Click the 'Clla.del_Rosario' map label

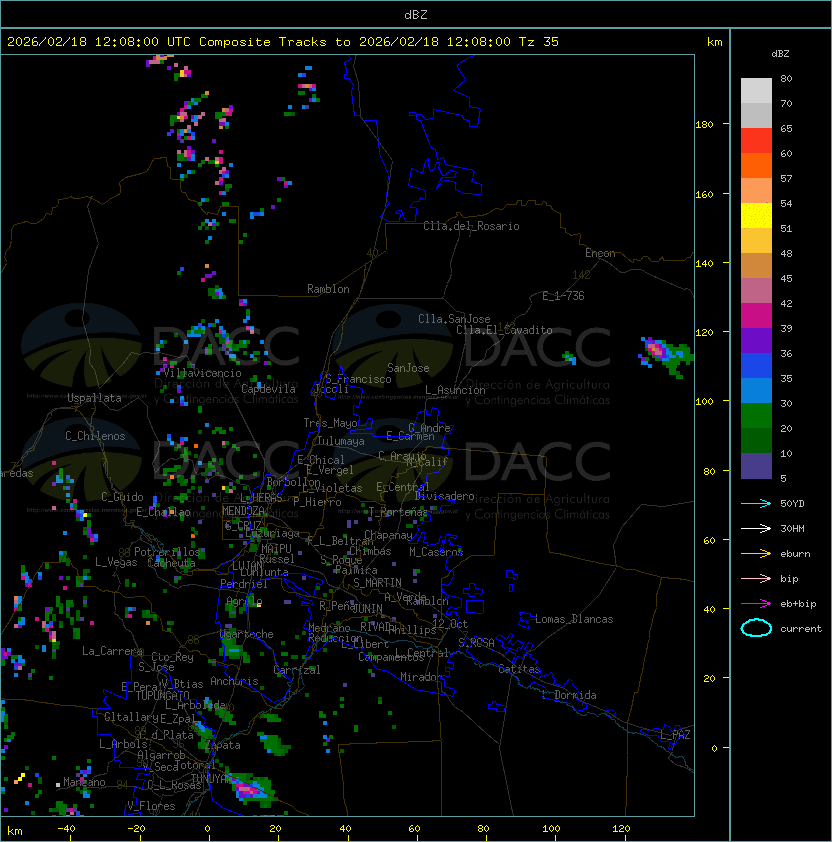tap(471, 226)
